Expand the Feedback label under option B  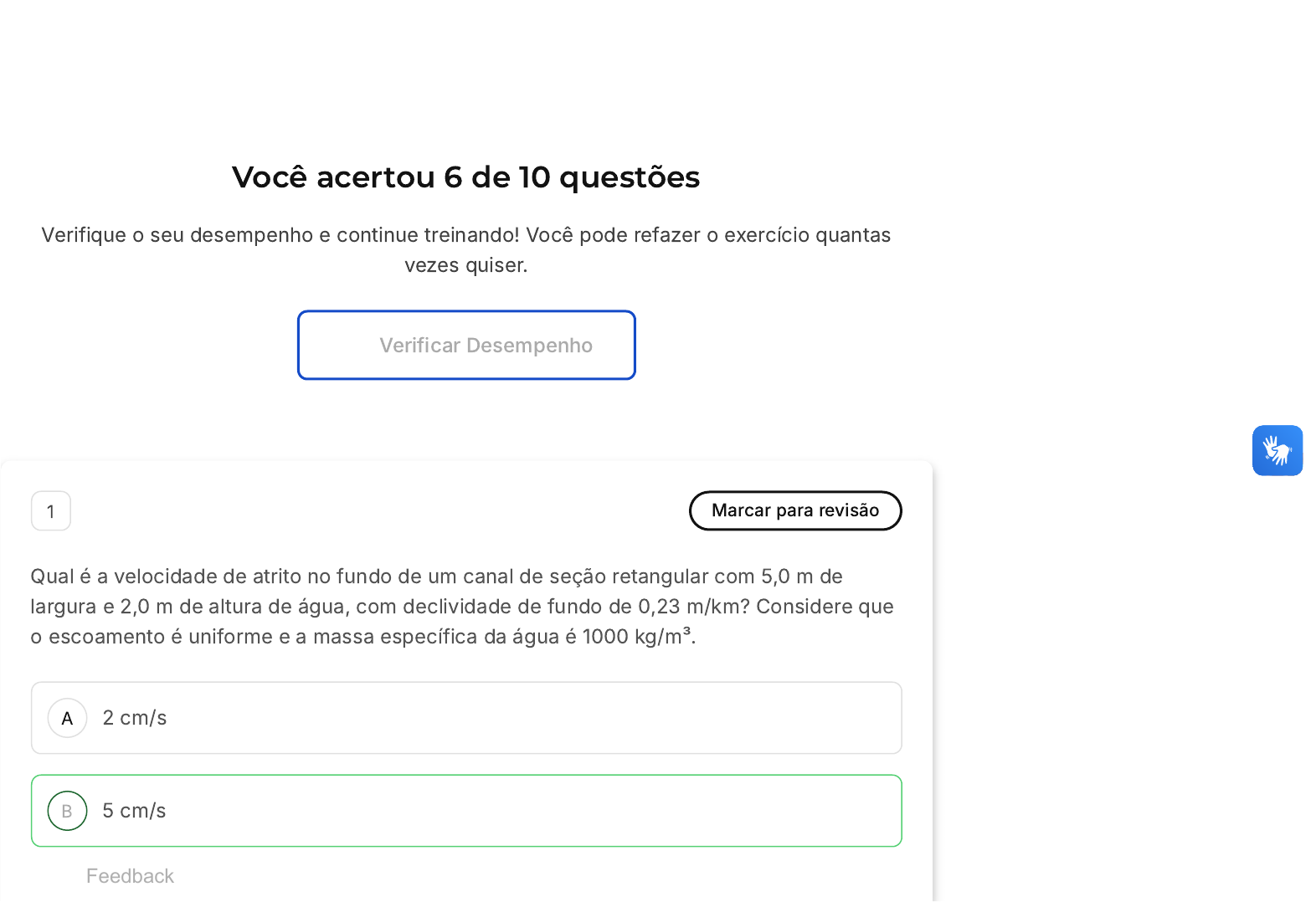coord(130,876)
